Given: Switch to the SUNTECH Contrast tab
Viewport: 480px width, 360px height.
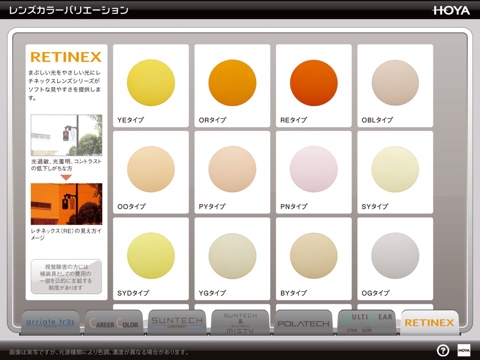Looking at the screenshot, I should [177, 323].
